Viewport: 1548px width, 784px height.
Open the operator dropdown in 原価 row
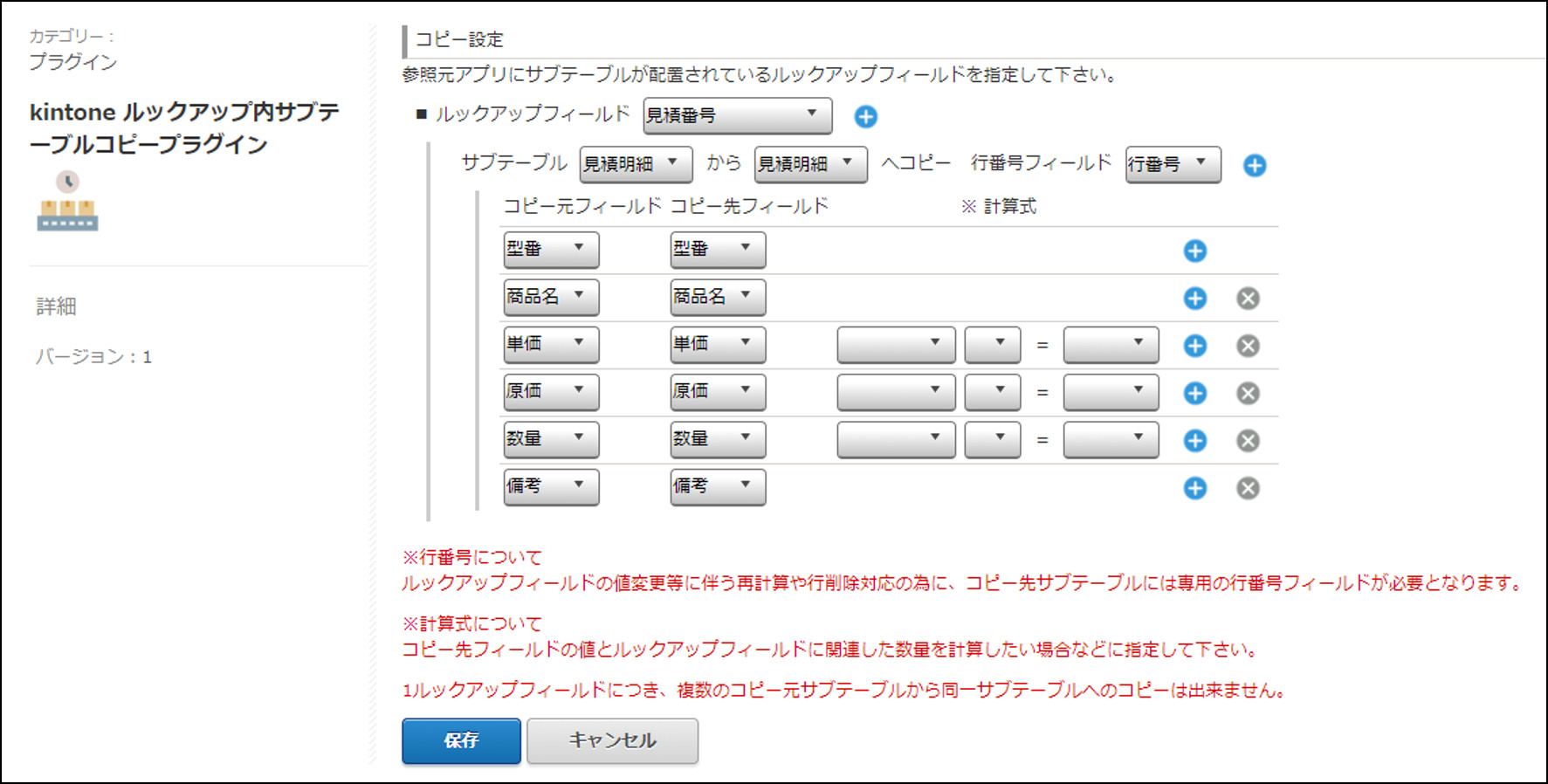(992, 392)
